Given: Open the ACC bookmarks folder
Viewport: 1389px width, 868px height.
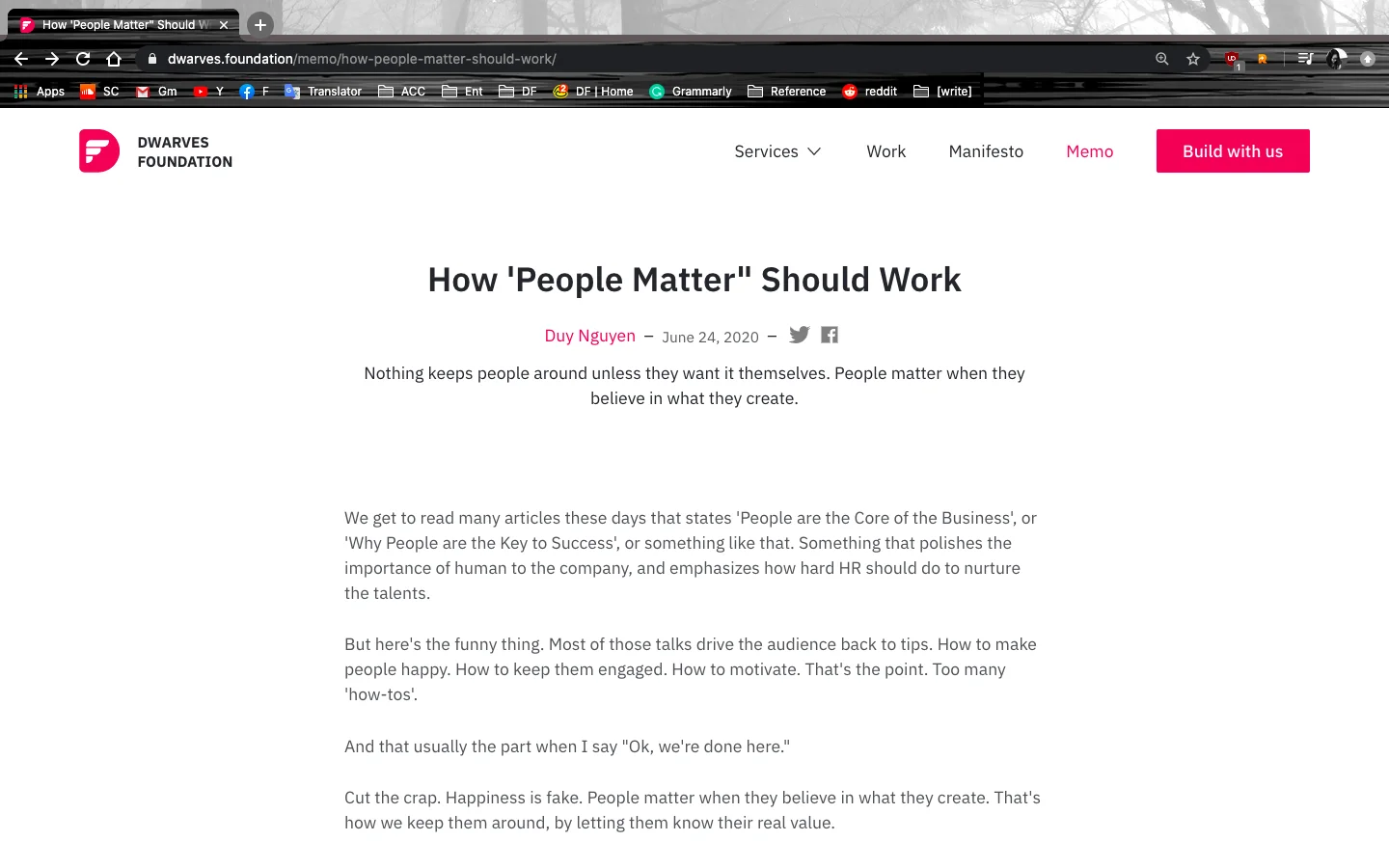Looking at the screenshot, I should click(402, 92).
